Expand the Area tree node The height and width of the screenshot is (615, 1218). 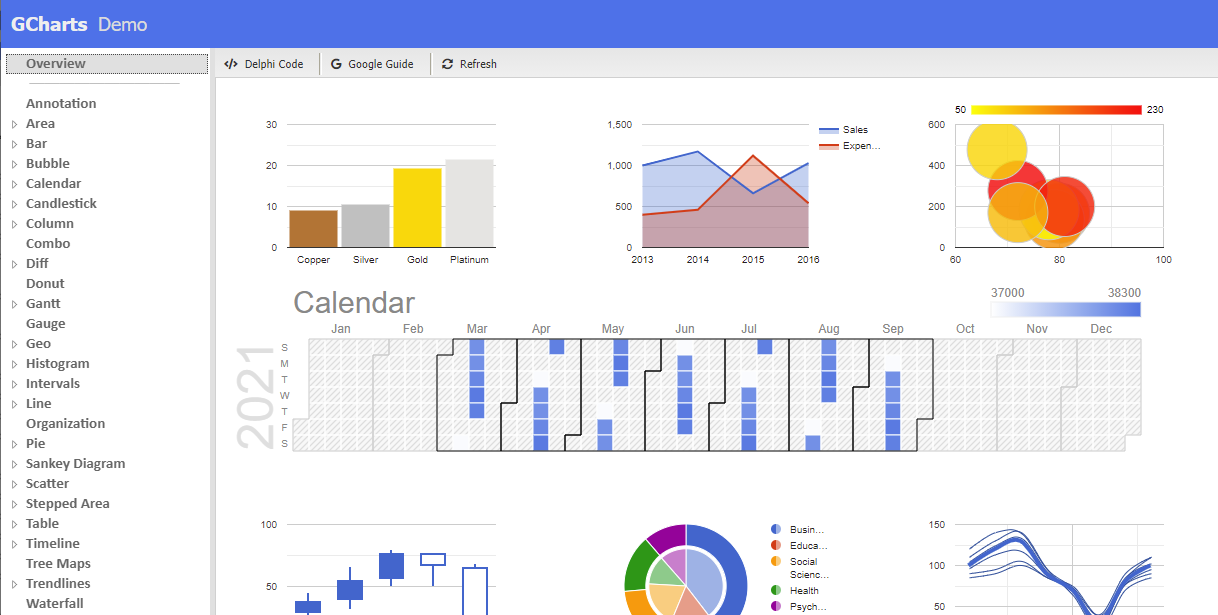pos(14,124)
